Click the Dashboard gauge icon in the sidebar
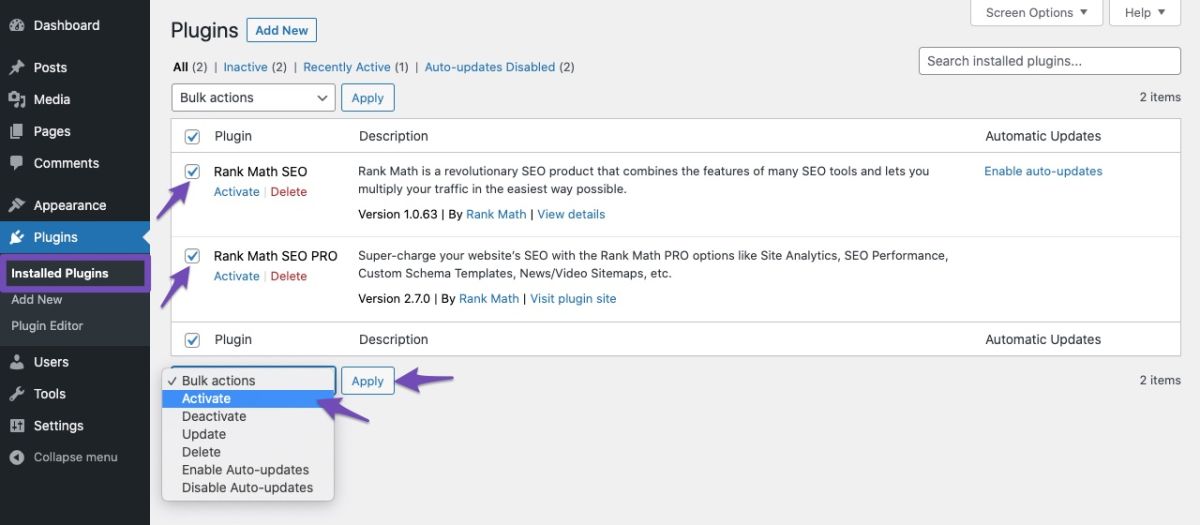Image resolution: width=1200 pixels, height=525 pixels. 17,25
